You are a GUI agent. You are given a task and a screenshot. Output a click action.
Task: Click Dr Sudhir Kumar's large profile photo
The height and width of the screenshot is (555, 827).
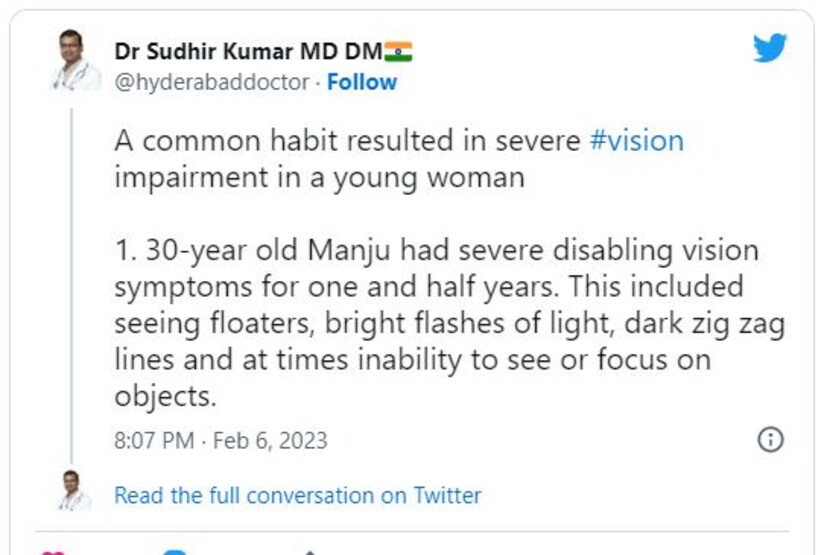tap(72, 63)
